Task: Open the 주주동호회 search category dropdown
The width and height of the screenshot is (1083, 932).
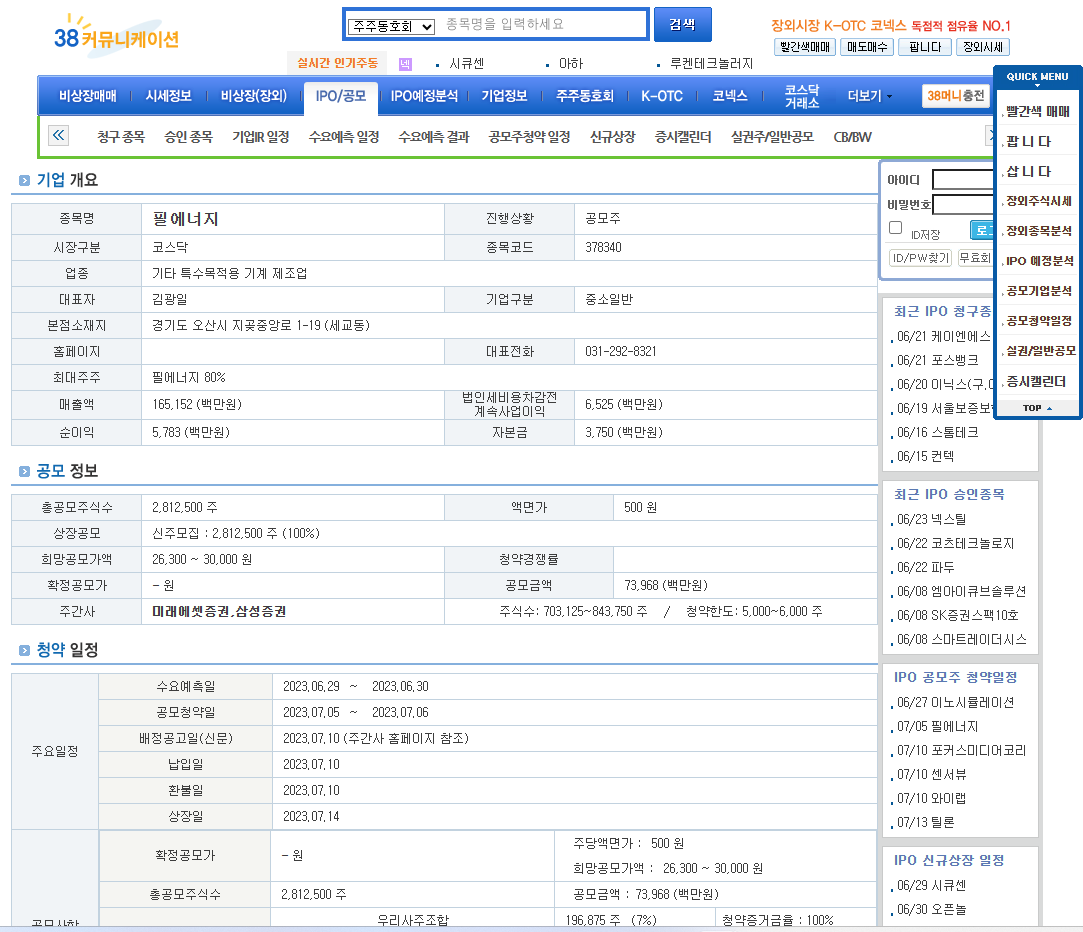Action: 391,26
